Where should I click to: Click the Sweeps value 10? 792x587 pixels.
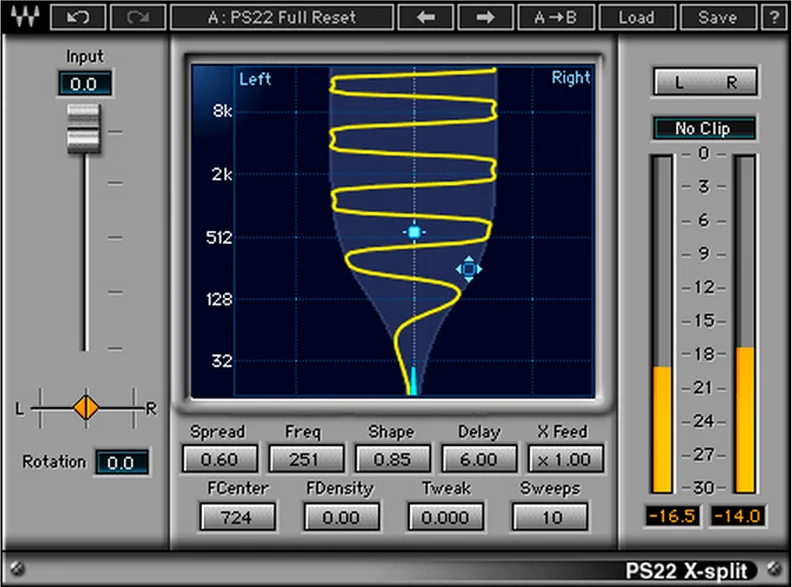pyautogui.click(x=551, y=517)
